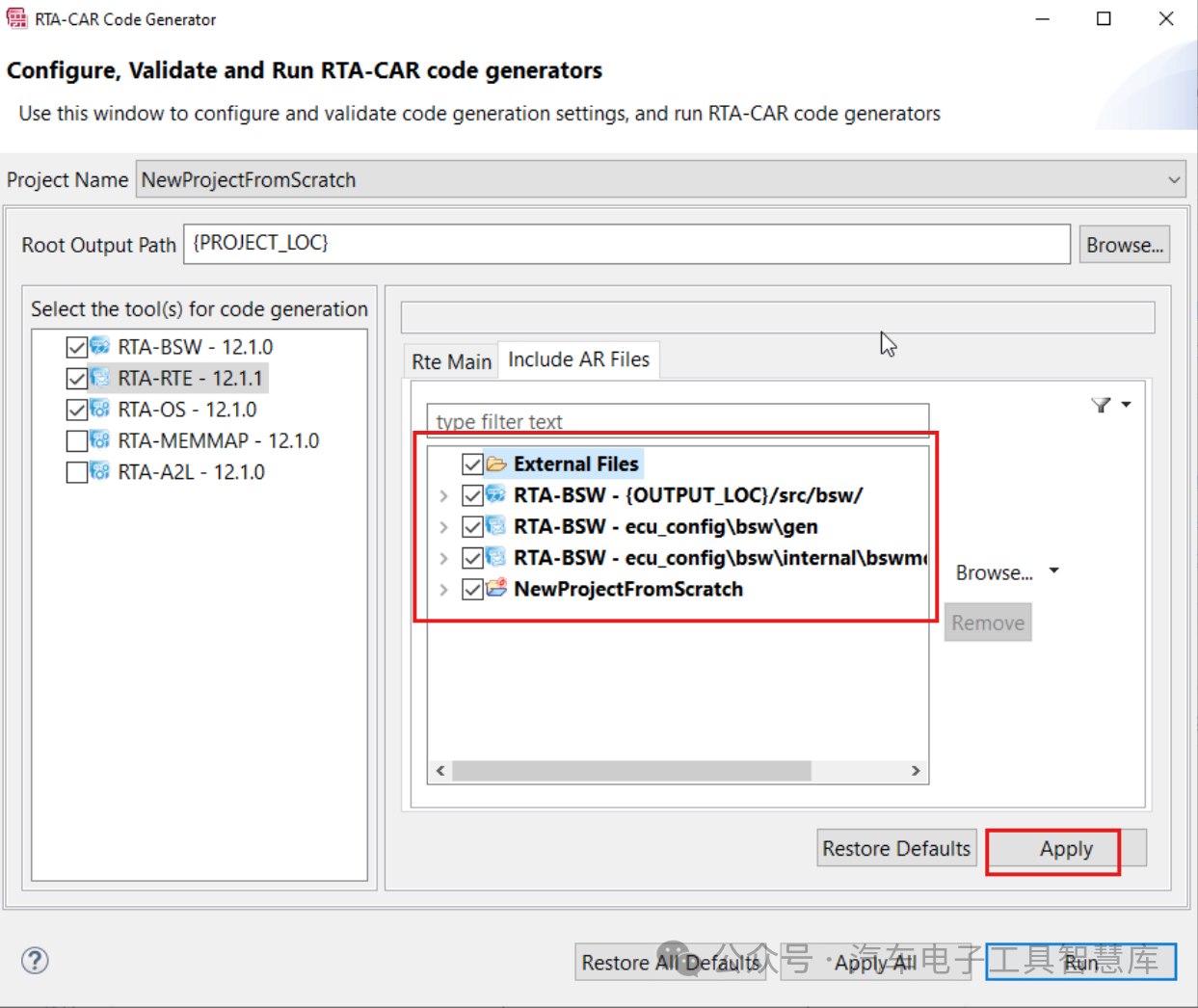
Task: Click the RTA-BSW {OUTPUT_LOC}/src/bsw/ row icon
Action: point(496,495)
